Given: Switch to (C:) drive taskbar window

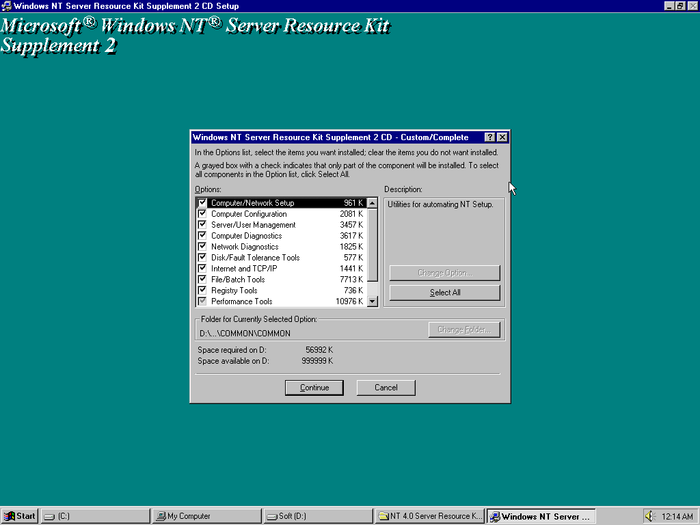Looking at the screenshot, I should click(95, 516).
